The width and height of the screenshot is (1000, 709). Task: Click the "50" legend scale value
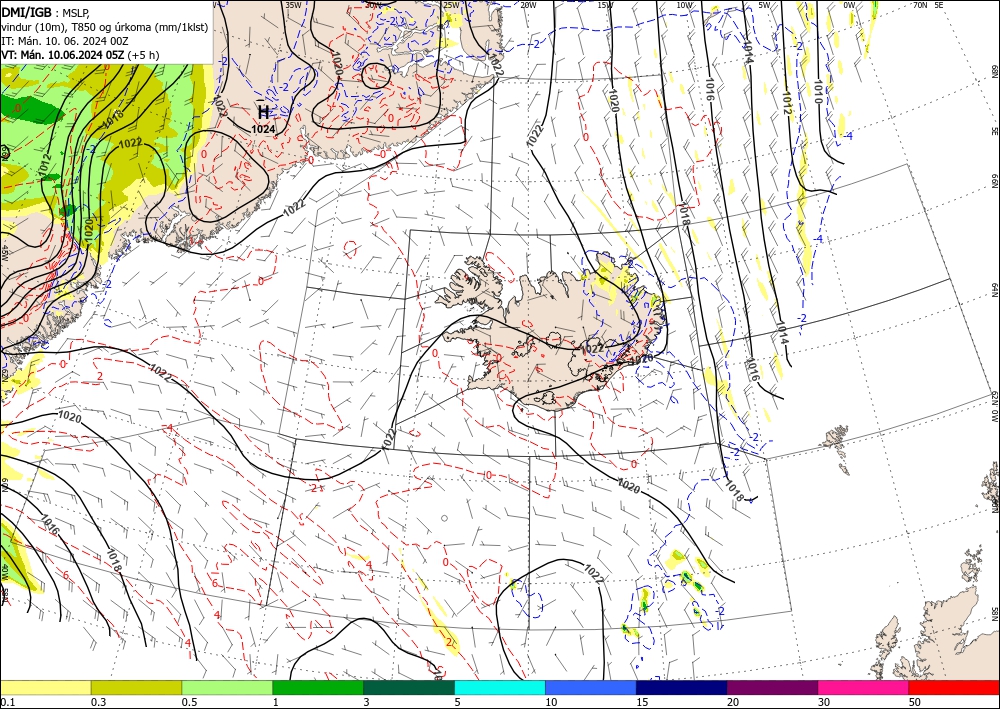[x=915, y=702]
